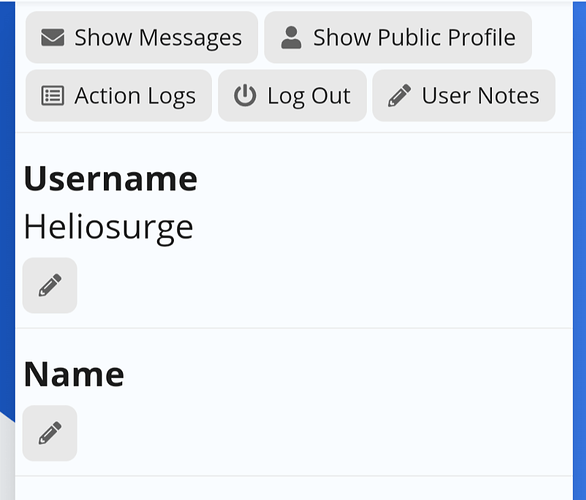
Task: Edit the Username with its pencil button
Action: (x=50, y=285)
